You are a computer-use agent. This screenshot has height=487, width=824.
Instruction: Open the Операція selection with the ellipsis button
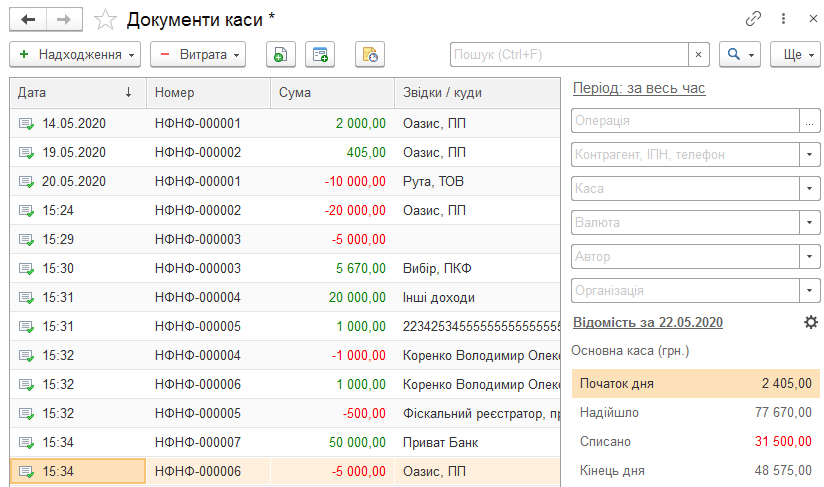[x=809, y=121]
